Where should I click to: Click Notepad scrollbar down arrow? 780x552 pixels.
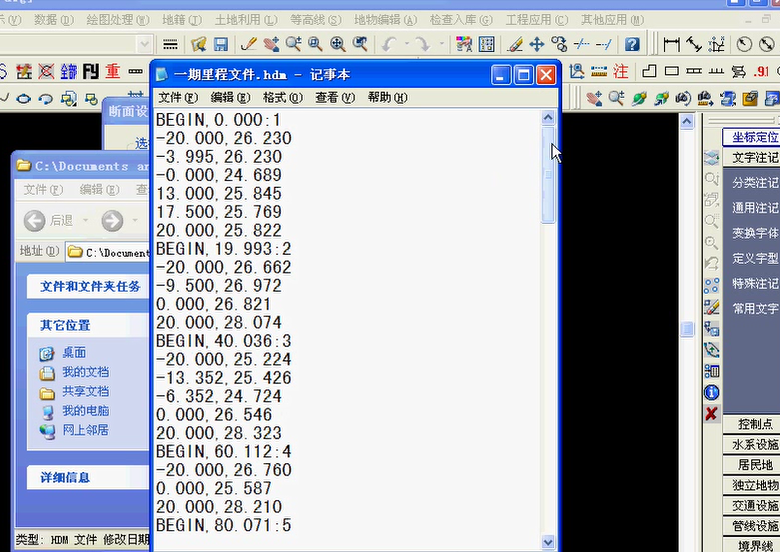point(548,542)
